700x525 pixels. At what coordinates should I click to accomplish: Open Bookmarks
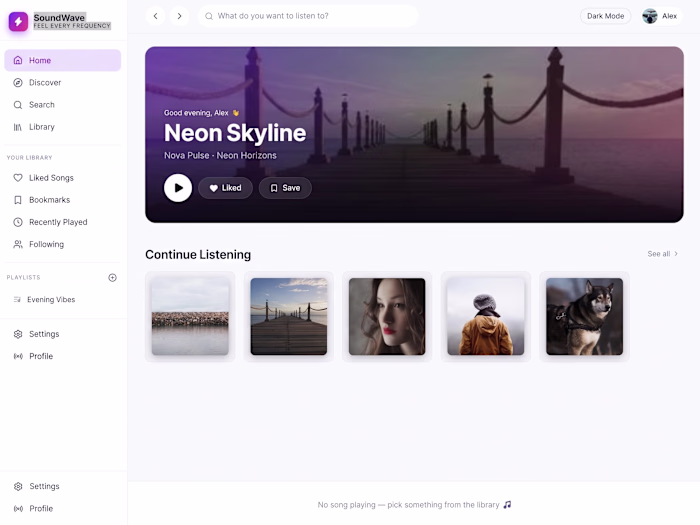tap(62, 200)
